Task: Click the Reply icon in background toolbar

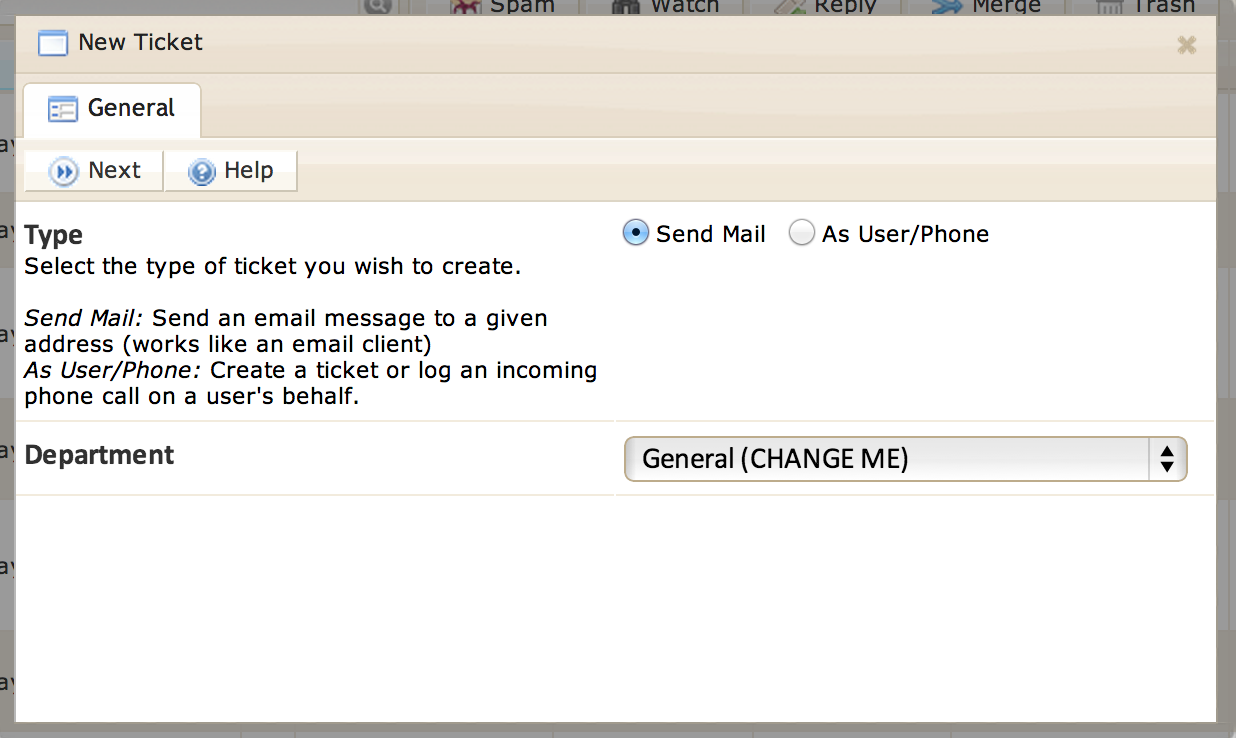Action: (x=787, y=6)
